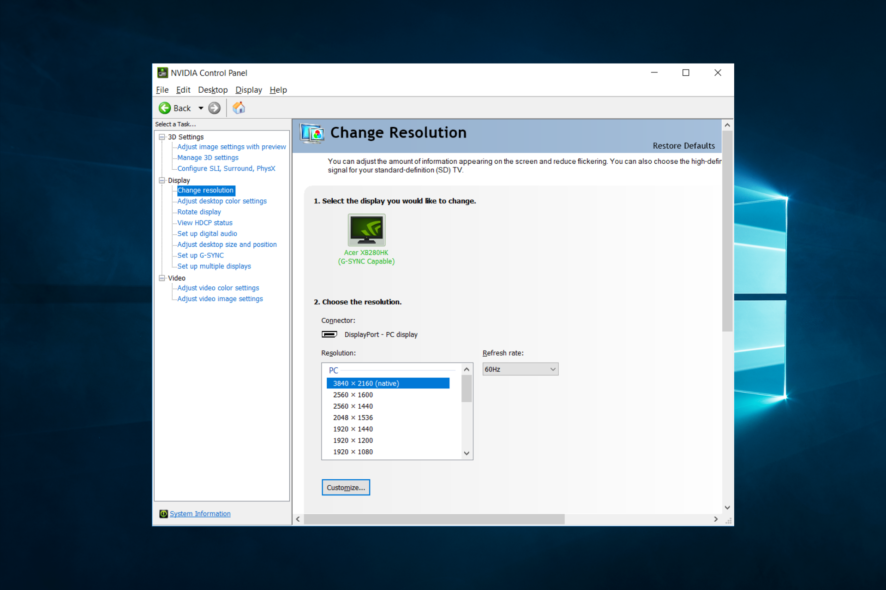Open the Help menu
The width and height of the screenshot is (886, 590).
(x=278, y=90)
